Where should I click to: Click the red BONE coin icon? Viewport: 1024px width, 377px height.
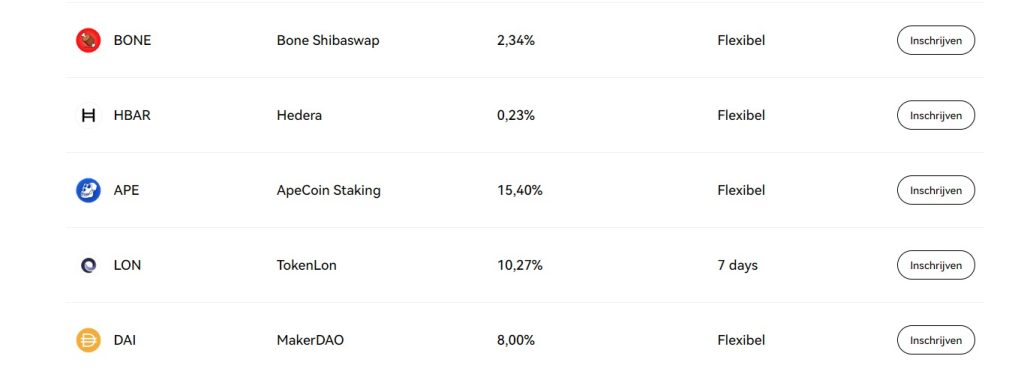[x=88, y=41]
